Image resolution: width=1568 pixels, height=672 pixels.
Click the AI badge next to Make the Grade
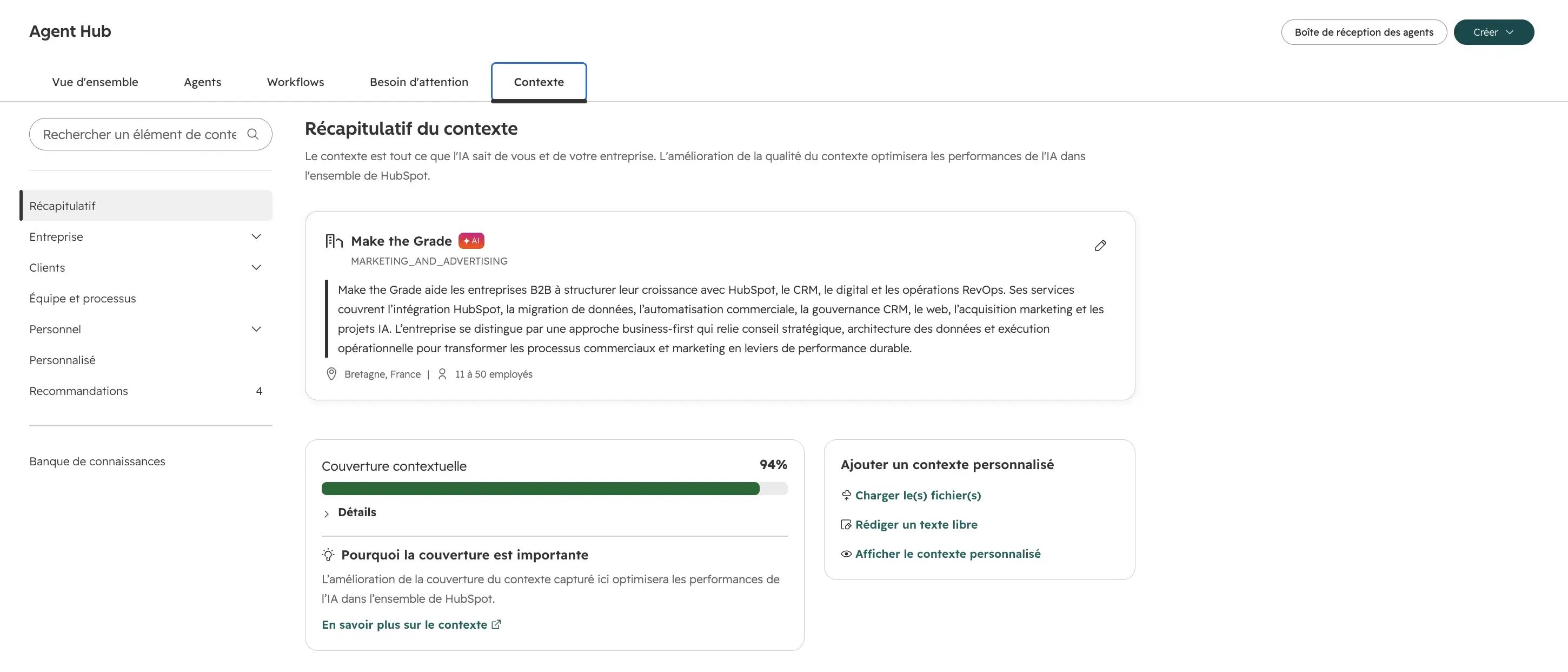pyautogui.click(x=471, y=241)
